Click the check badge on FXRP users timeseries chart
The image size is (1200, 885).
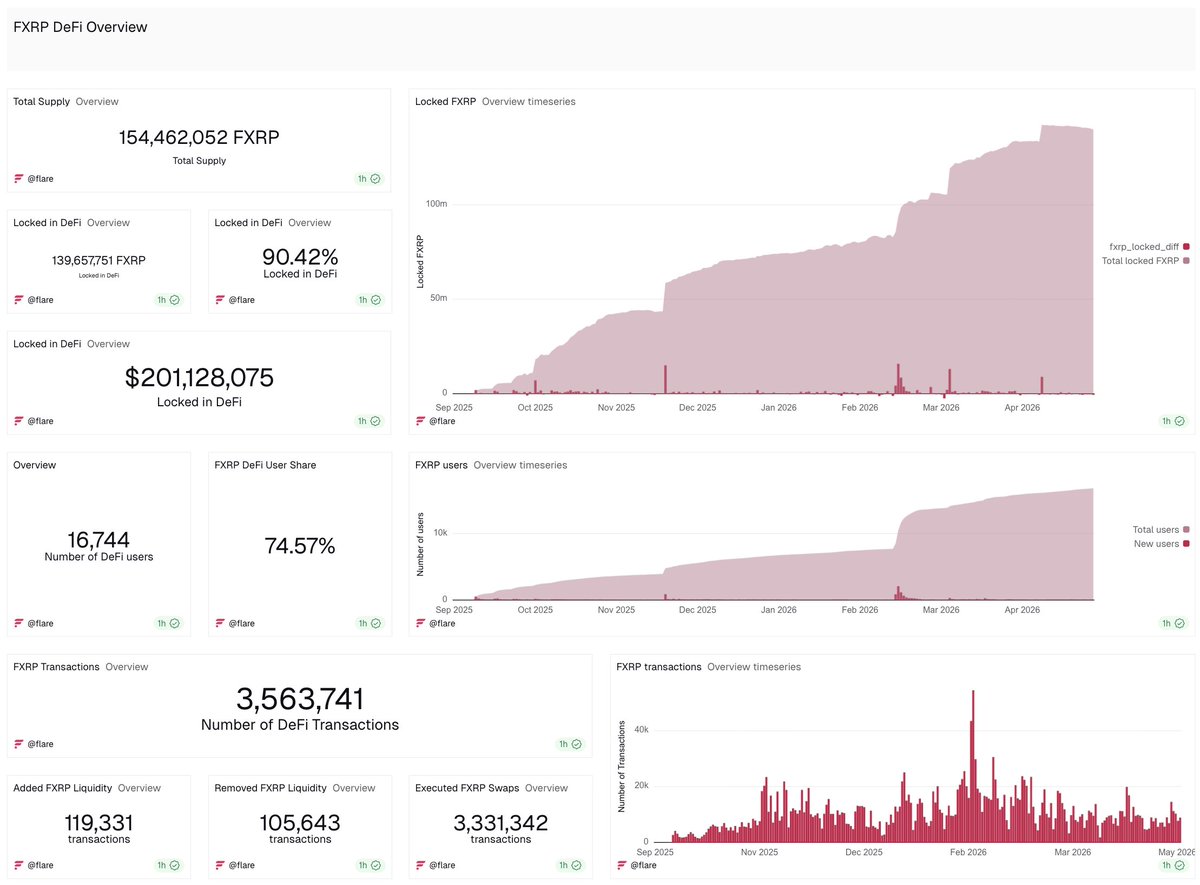1179,623
